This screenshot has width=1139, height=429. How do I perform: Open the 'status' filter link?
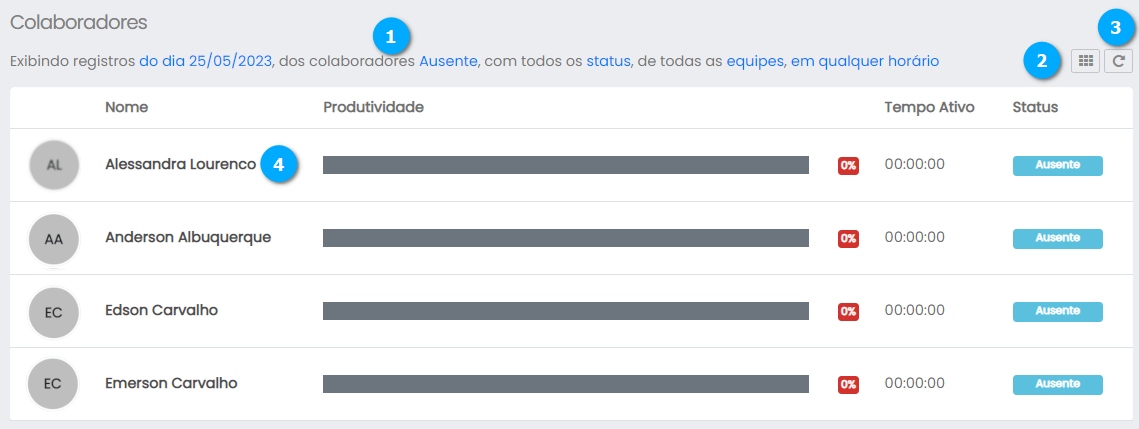pyautogui.click(x=608, y=61)
